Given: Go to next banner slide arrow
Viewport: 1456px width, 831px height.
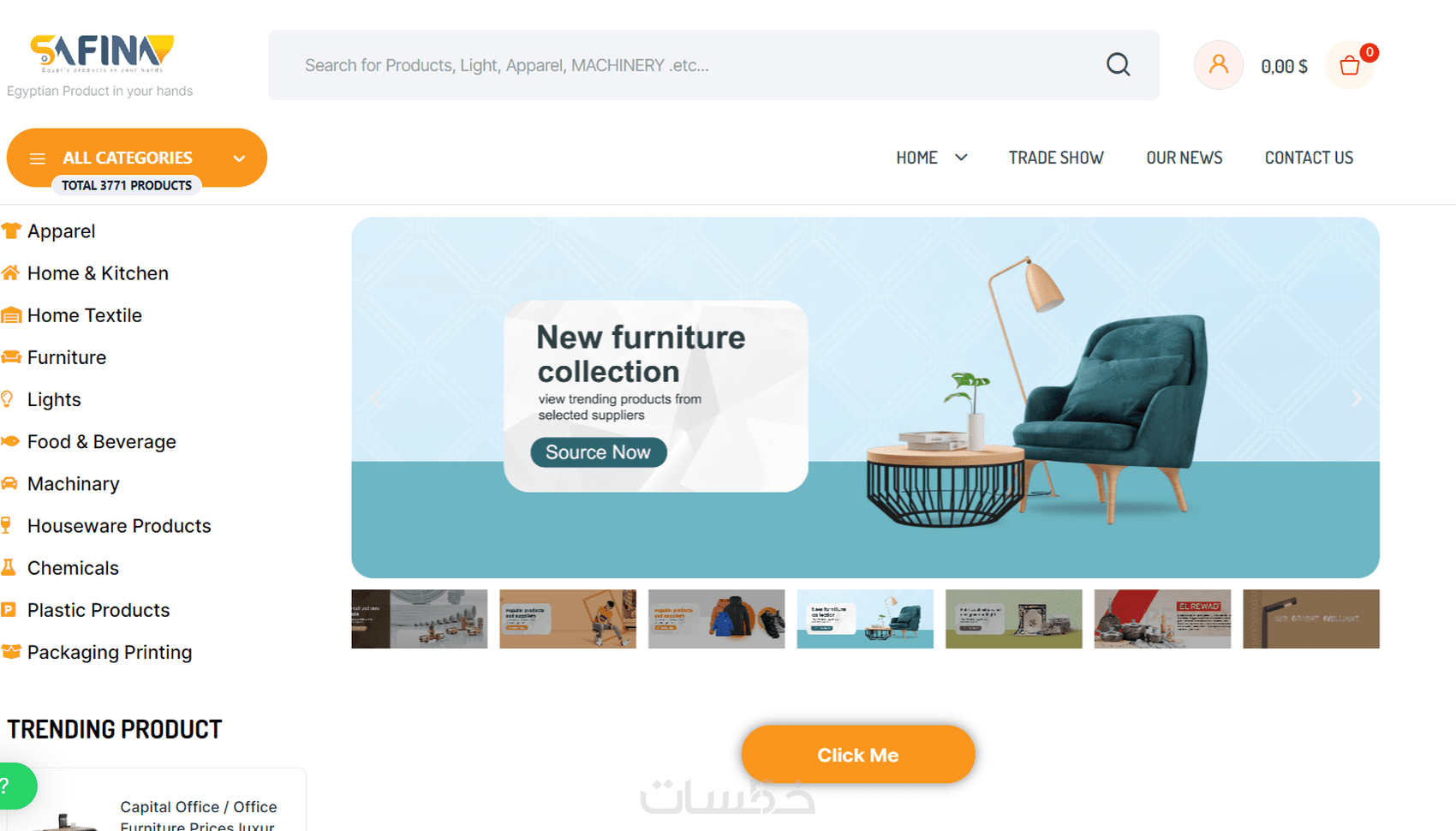Looking at the screenshot, I should click(1356, 398).
